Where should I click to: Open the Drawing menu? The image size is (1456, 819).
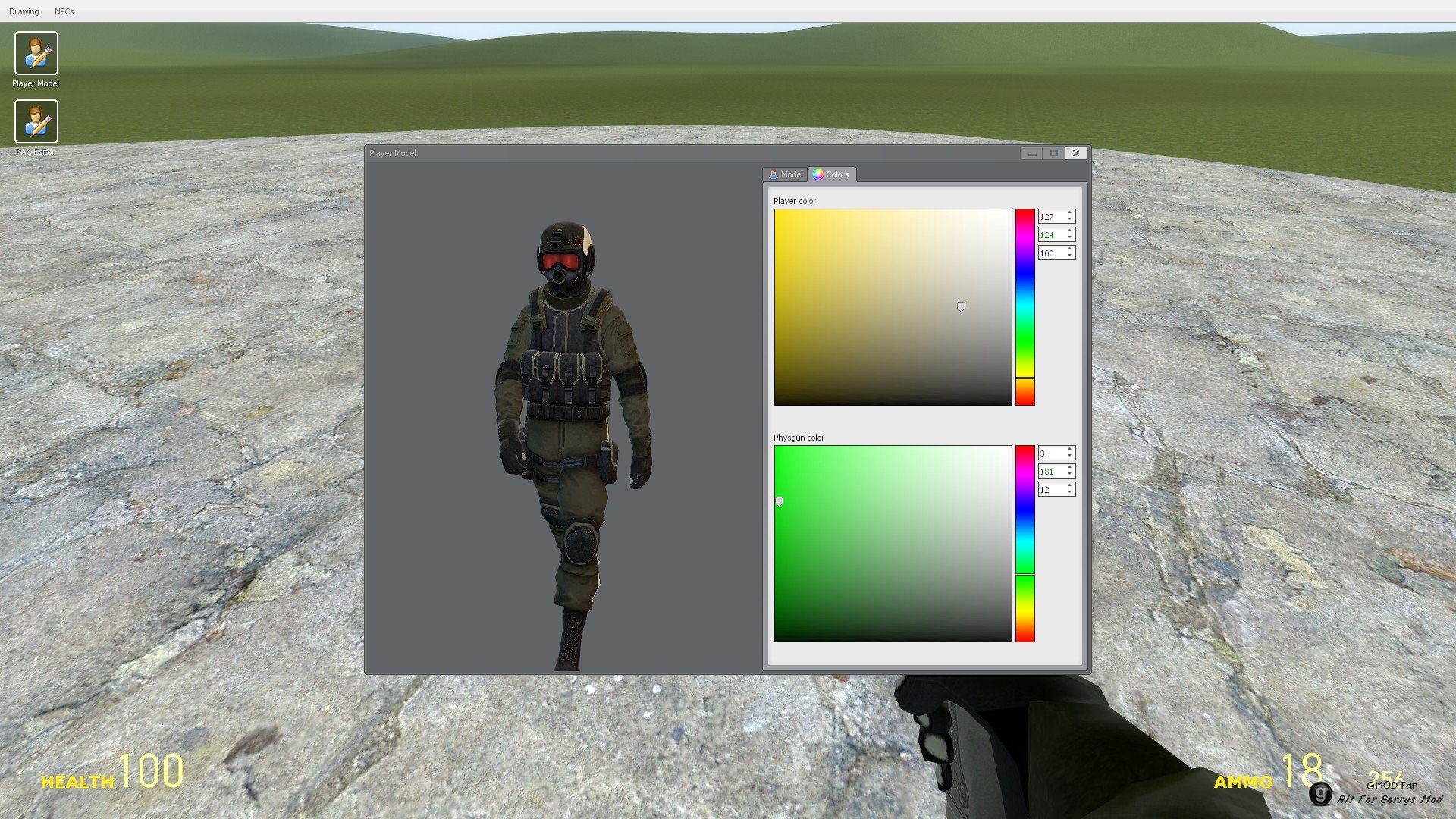click(24, 11)
